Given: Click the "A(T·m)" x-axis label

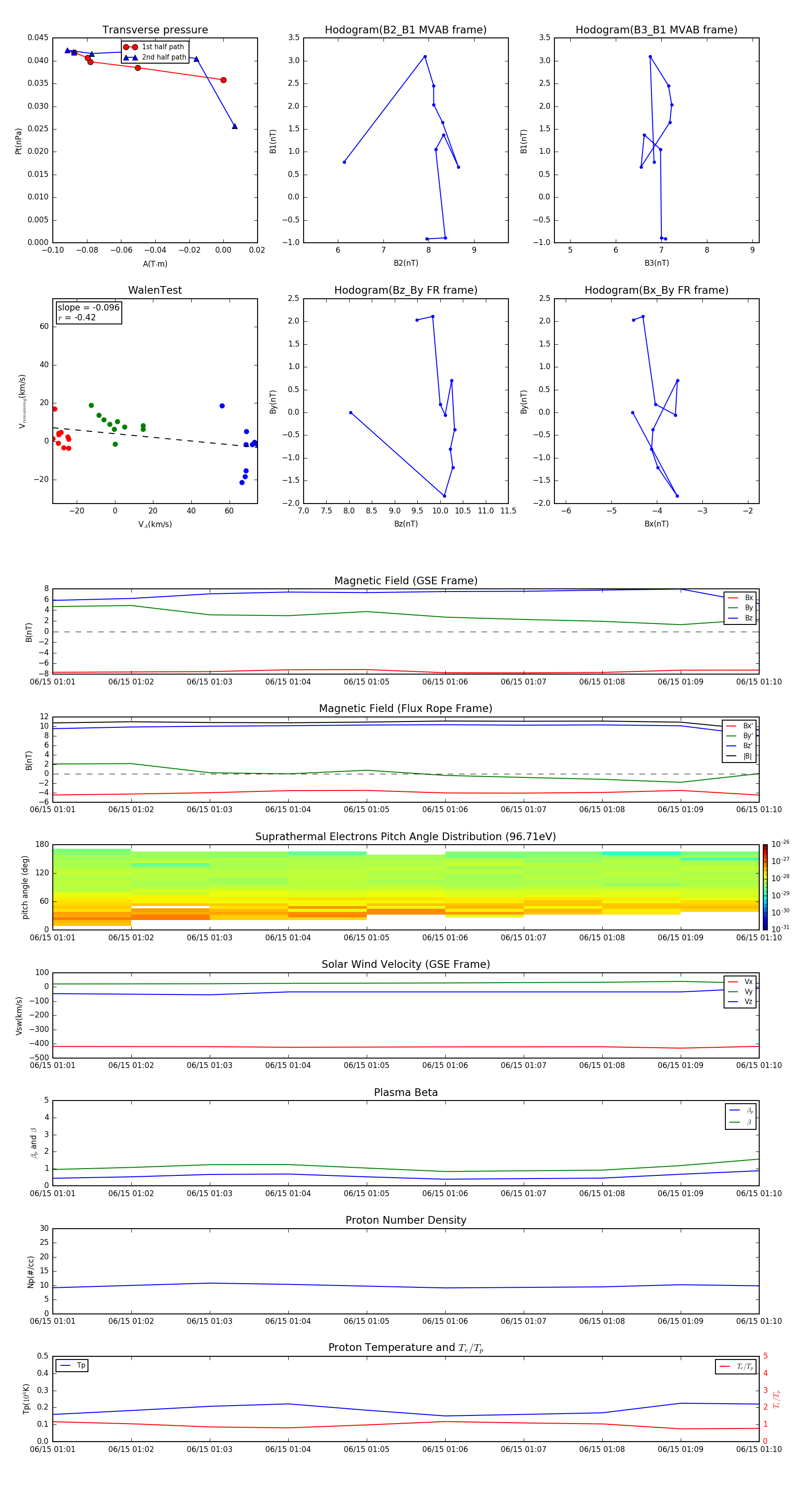Looking at the screenshot, I should [155, 264].
